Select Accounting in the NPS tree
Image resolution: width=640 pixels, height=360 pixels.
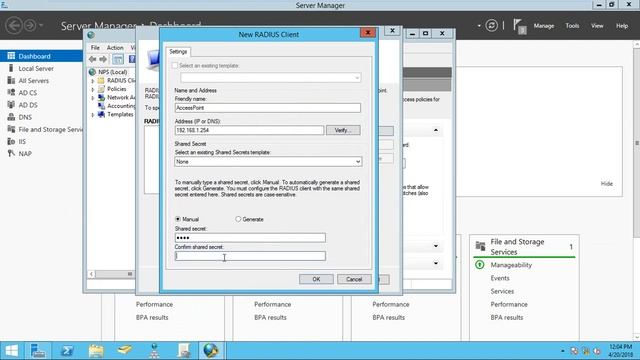pyautogui.click(x=120, y=106)
